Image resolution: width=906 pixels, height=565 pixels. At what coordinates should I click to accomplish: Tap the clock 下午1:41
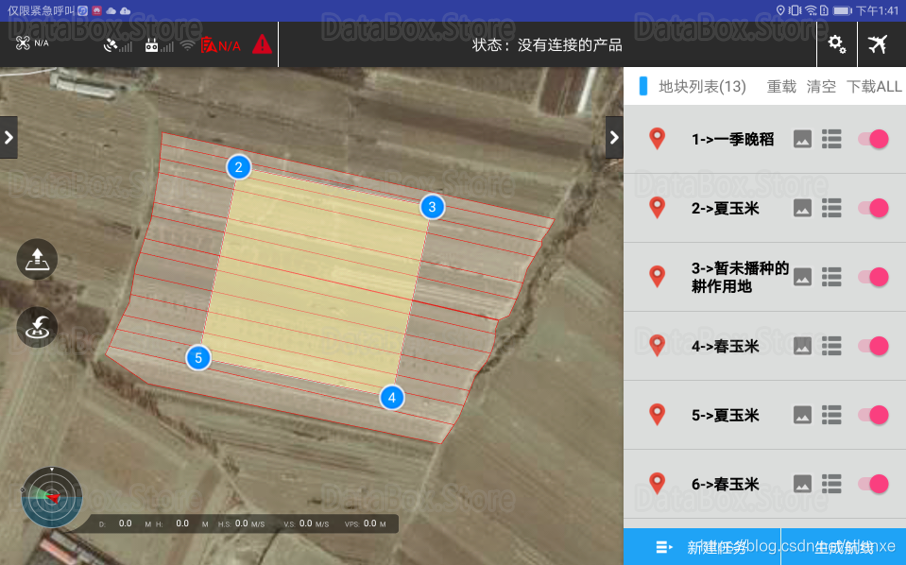pyautogui.click(x=877, y=10)
